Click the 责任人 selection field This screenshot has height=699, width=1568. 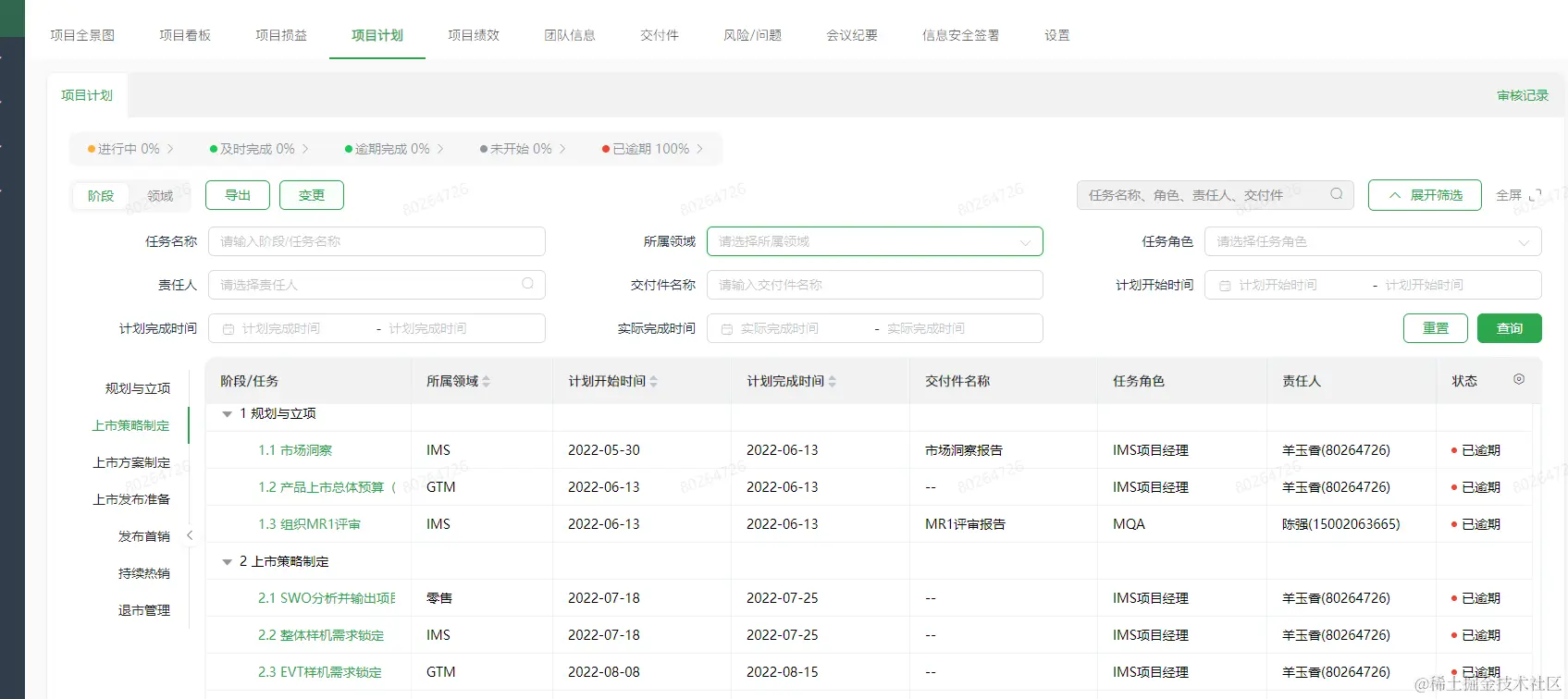377,285
